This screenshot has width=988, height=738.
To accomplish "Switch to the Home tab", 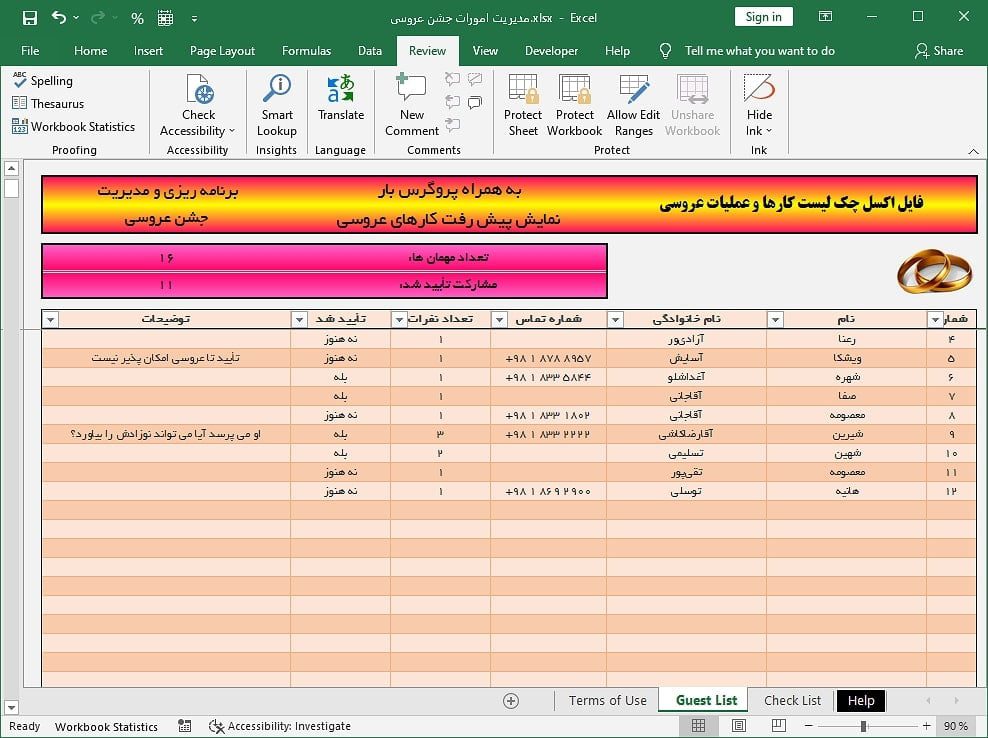I will click(90, 51).
